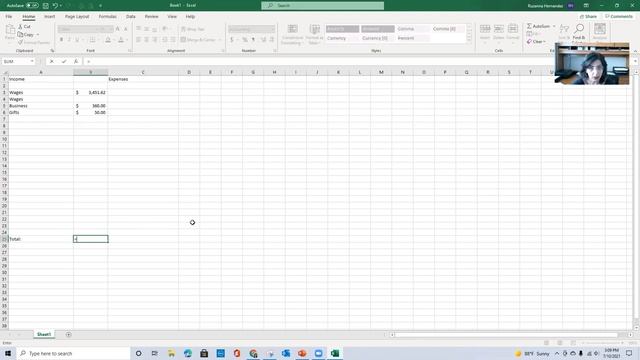Open the AutoSum dropdown arrow
The width and height of the screenshot is (640, 360).
554,26
